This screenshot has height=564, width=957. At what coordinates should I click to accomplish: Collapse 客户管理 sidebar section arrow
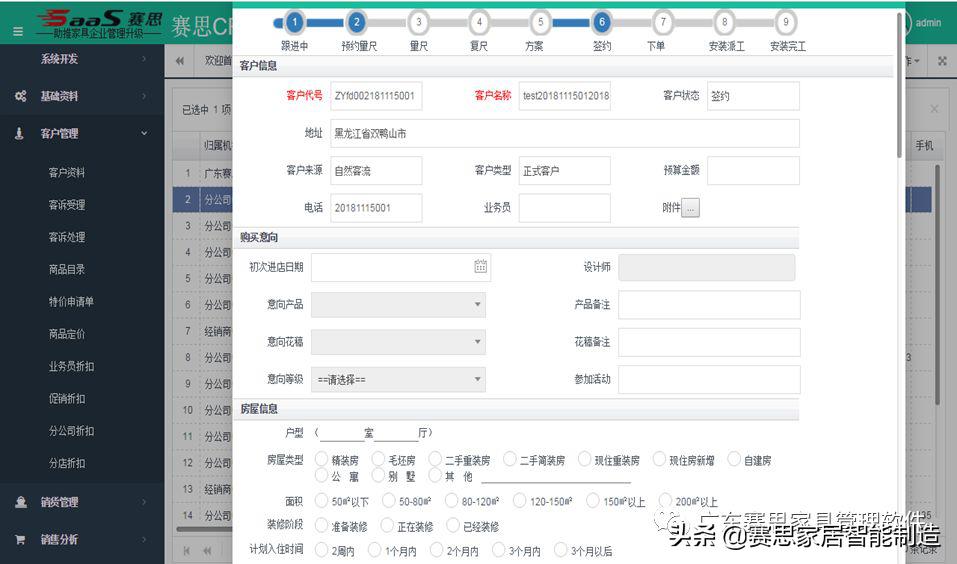(x=145, y=133)
